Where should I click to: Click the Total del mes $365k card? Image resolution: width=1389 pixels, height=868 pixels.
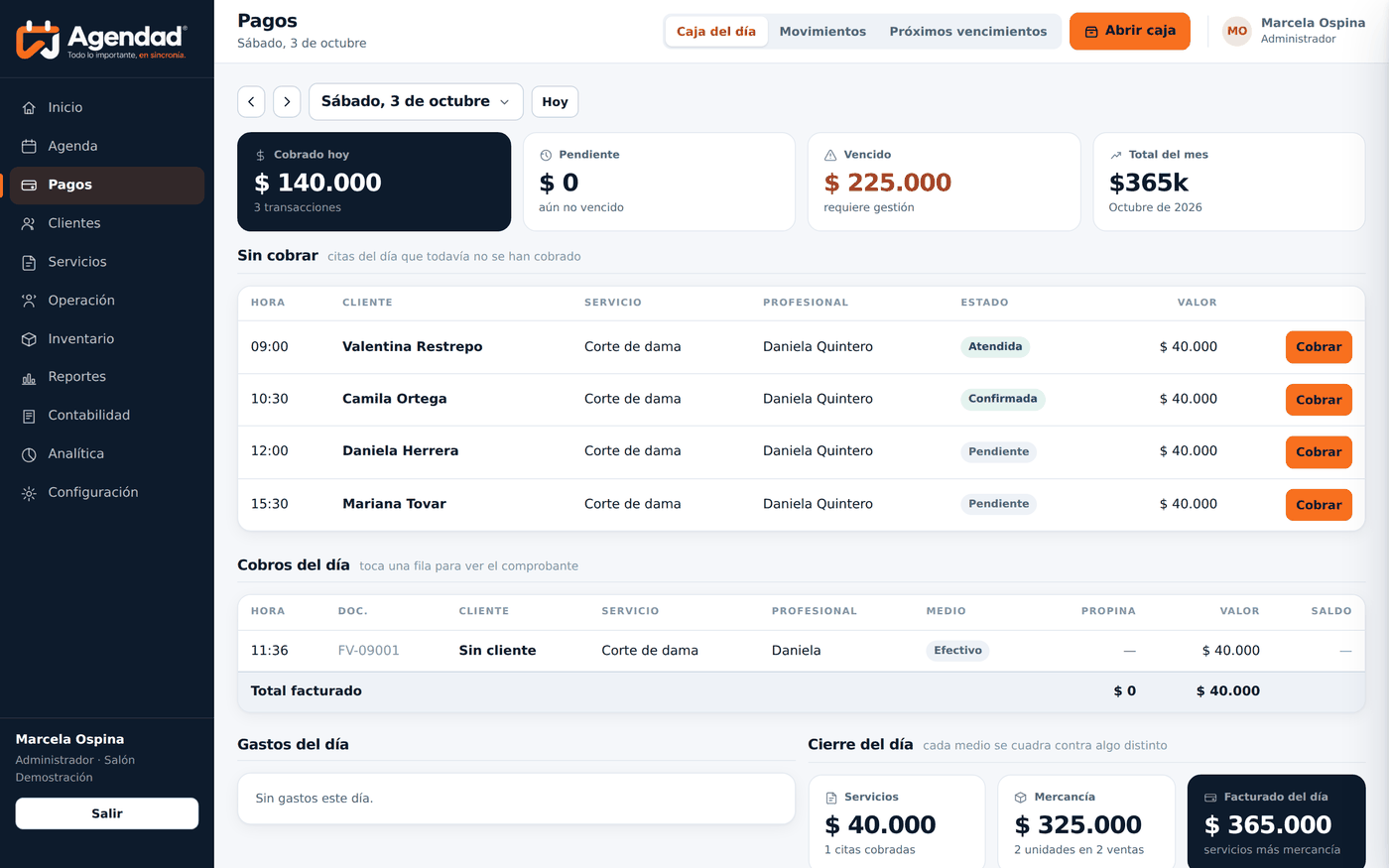(x=1229, y=182)
